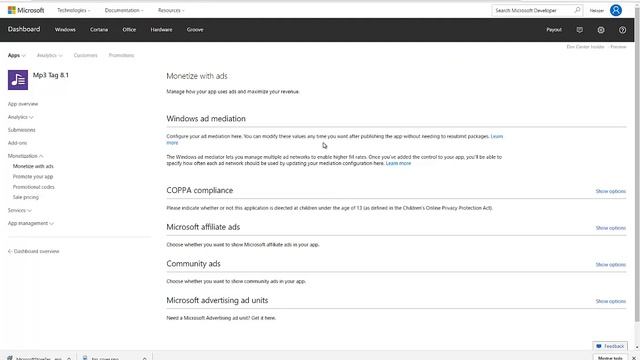Select Monetize with ads
Image resolution: width=640 pixels, height=360 pixels.
pos(33,166)
